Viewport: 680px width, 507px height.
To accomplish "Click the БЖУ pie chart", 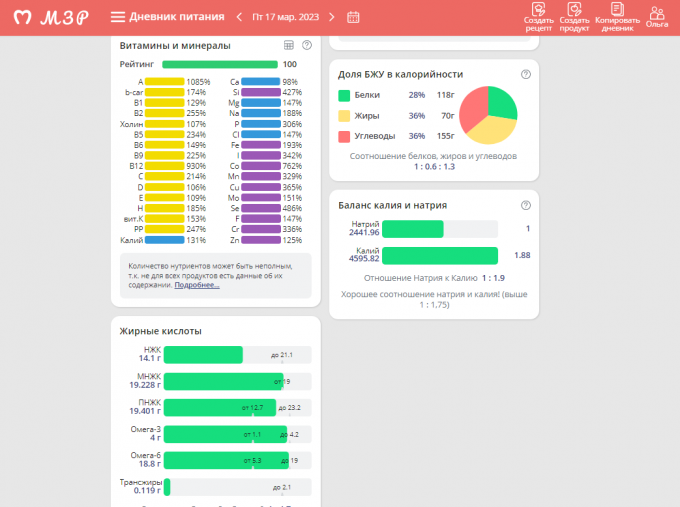I will [487, 115].
